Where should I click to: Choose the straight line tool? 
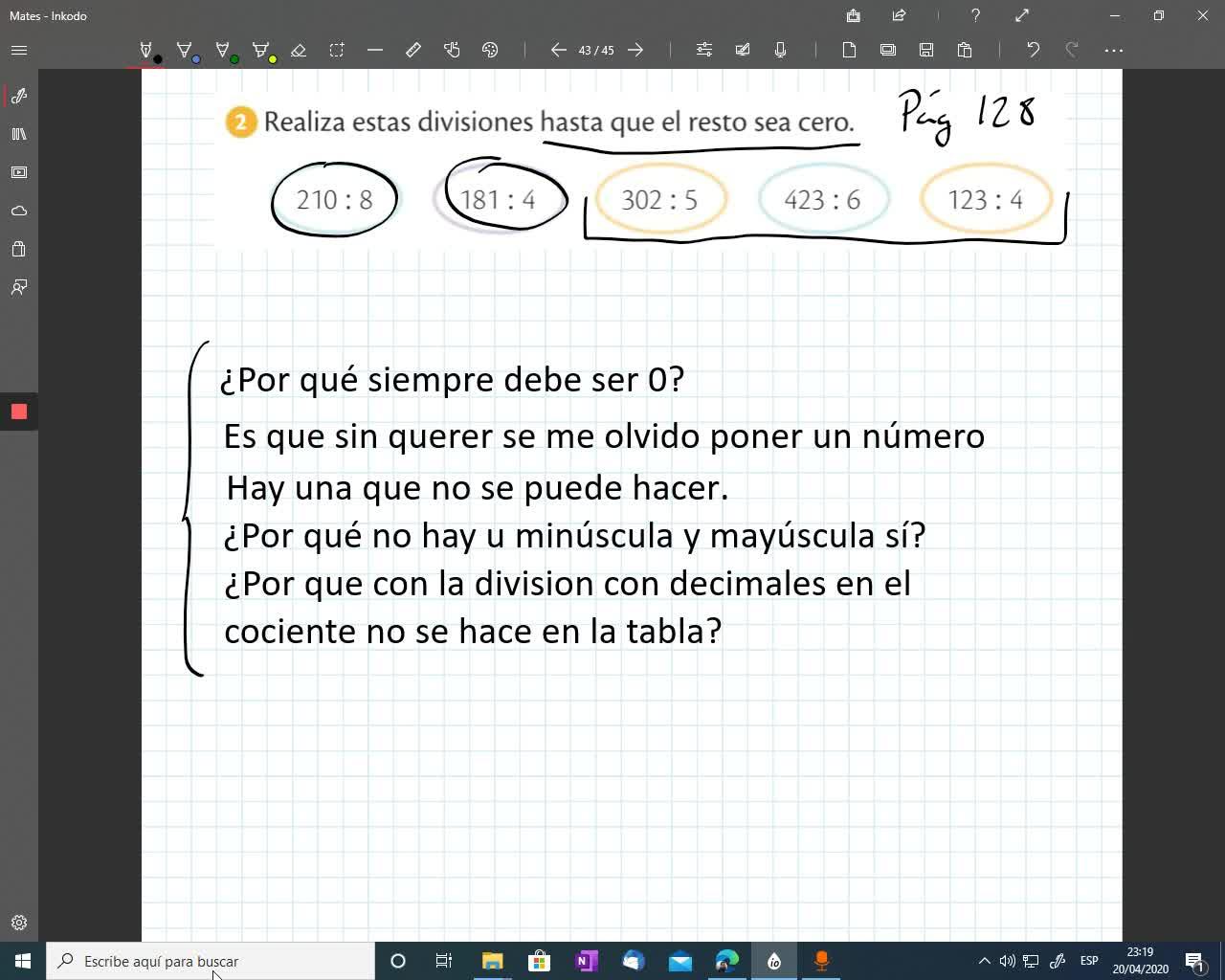(x=375, y=50)
